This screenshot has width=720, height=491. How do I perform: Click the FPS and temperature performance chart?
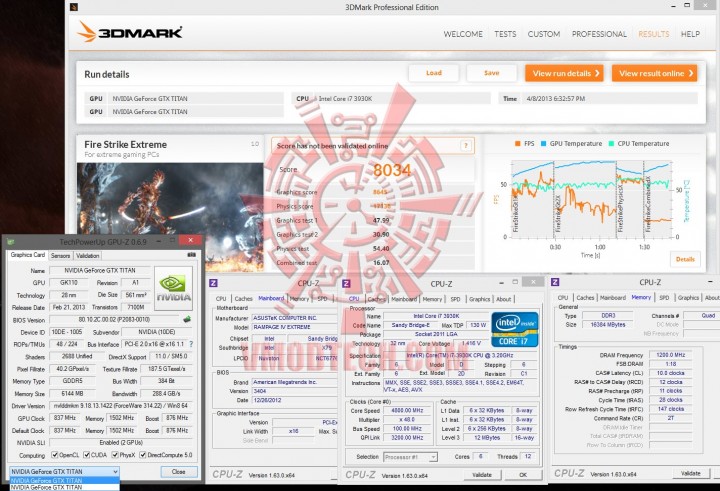pos(590,199)
